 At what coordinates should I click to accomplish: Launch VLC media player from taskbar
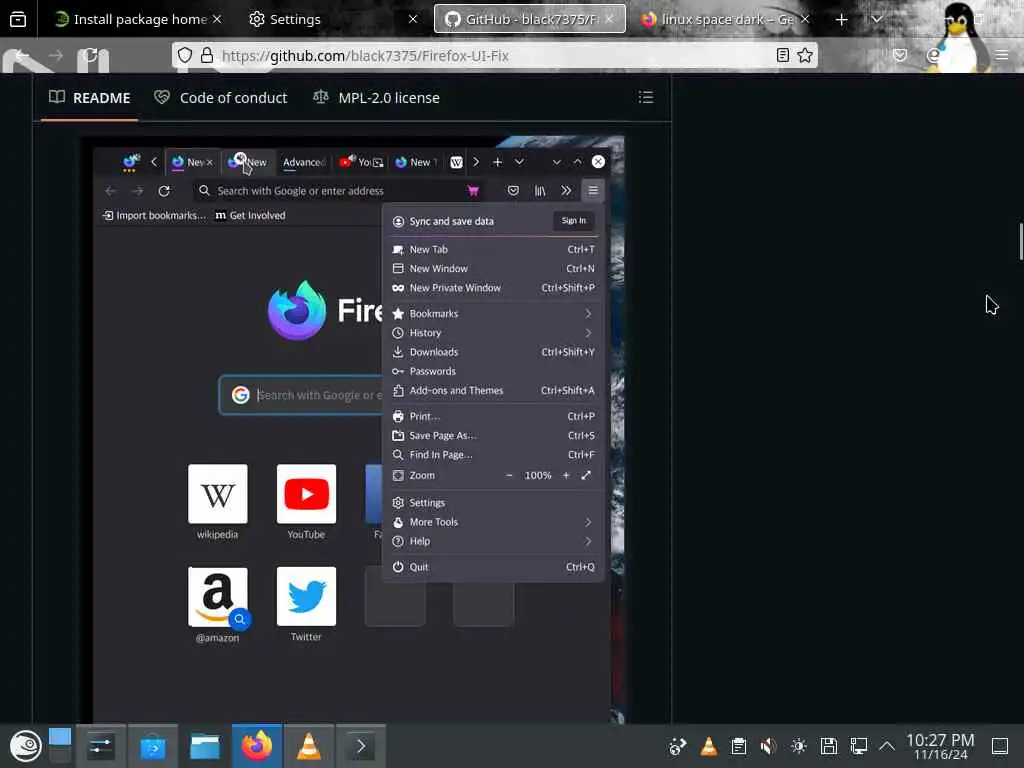tap(308, 746)
